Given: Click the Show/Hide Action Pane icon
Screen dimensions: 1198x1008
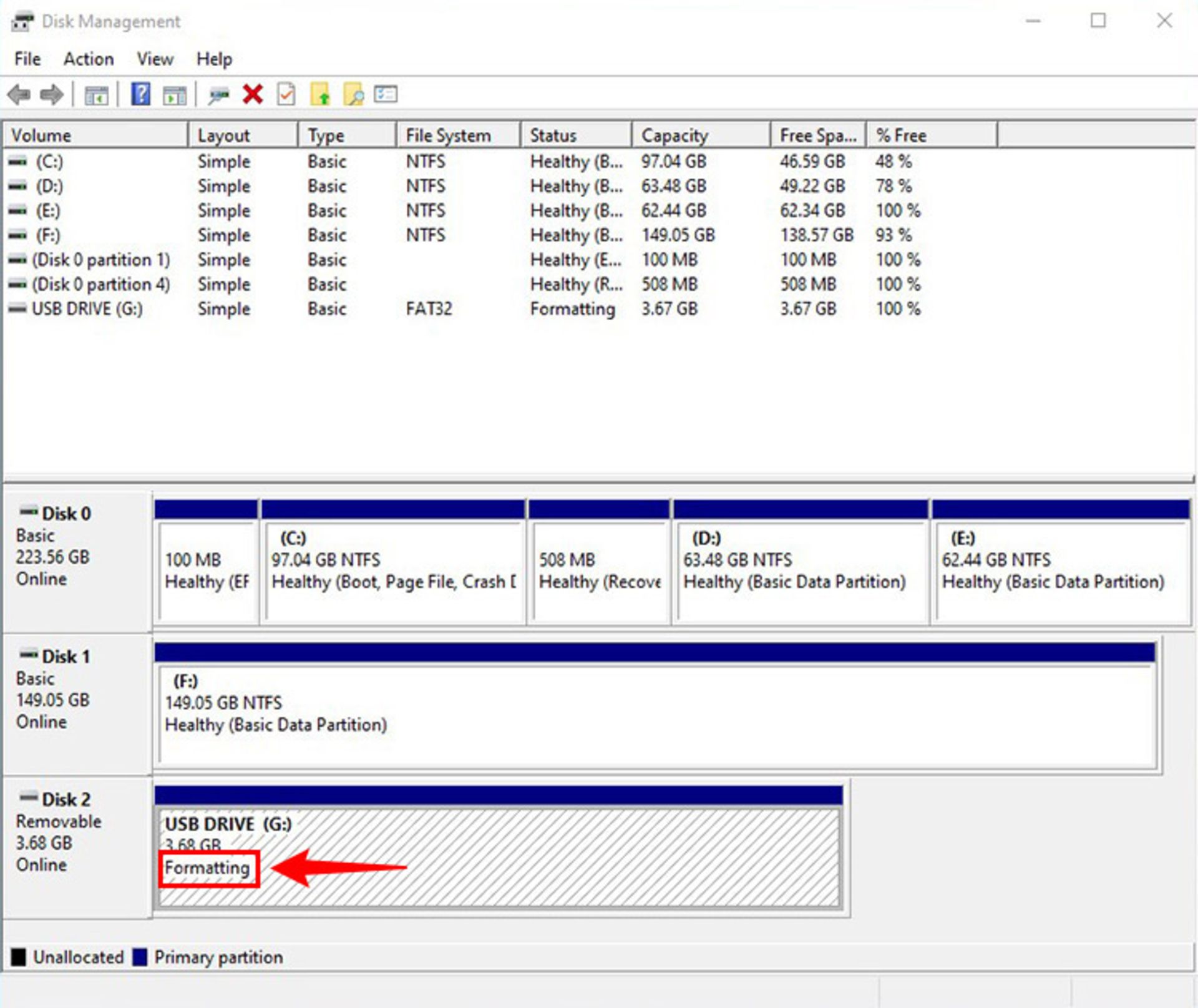Looking at the screenshot, I should coord(175,94).
